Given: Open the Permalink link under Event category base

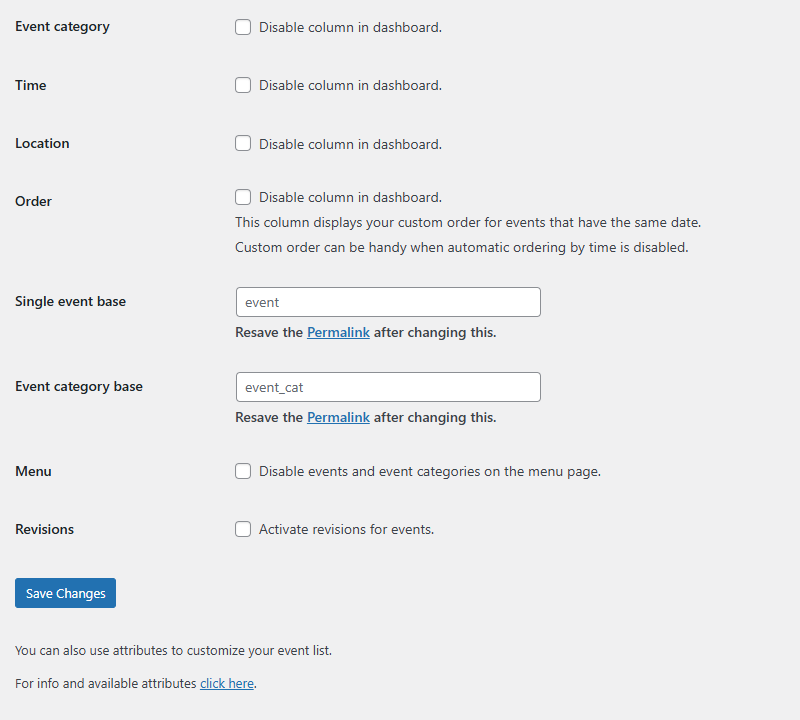Looking at the screenshot, I should coord(338,417).
